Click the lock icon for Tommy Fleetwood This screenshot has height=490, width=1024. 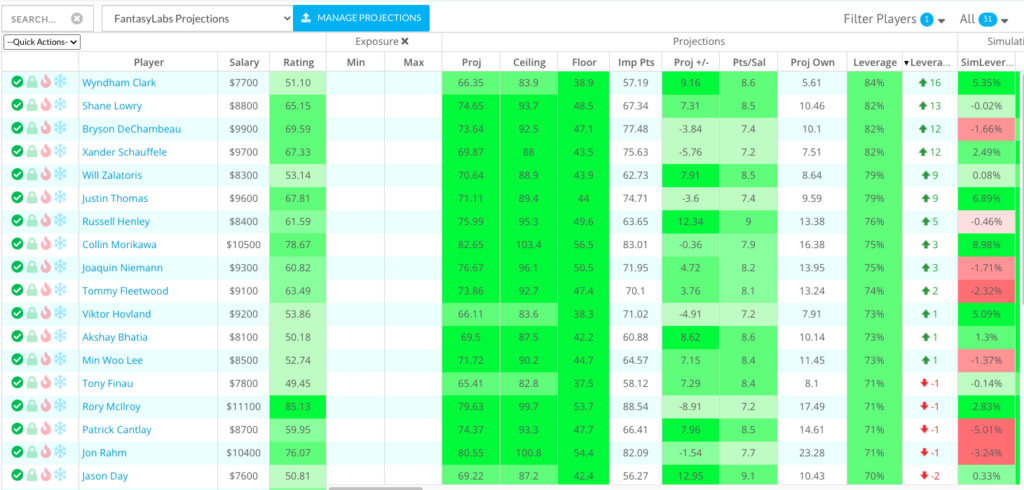click(31, 291)
